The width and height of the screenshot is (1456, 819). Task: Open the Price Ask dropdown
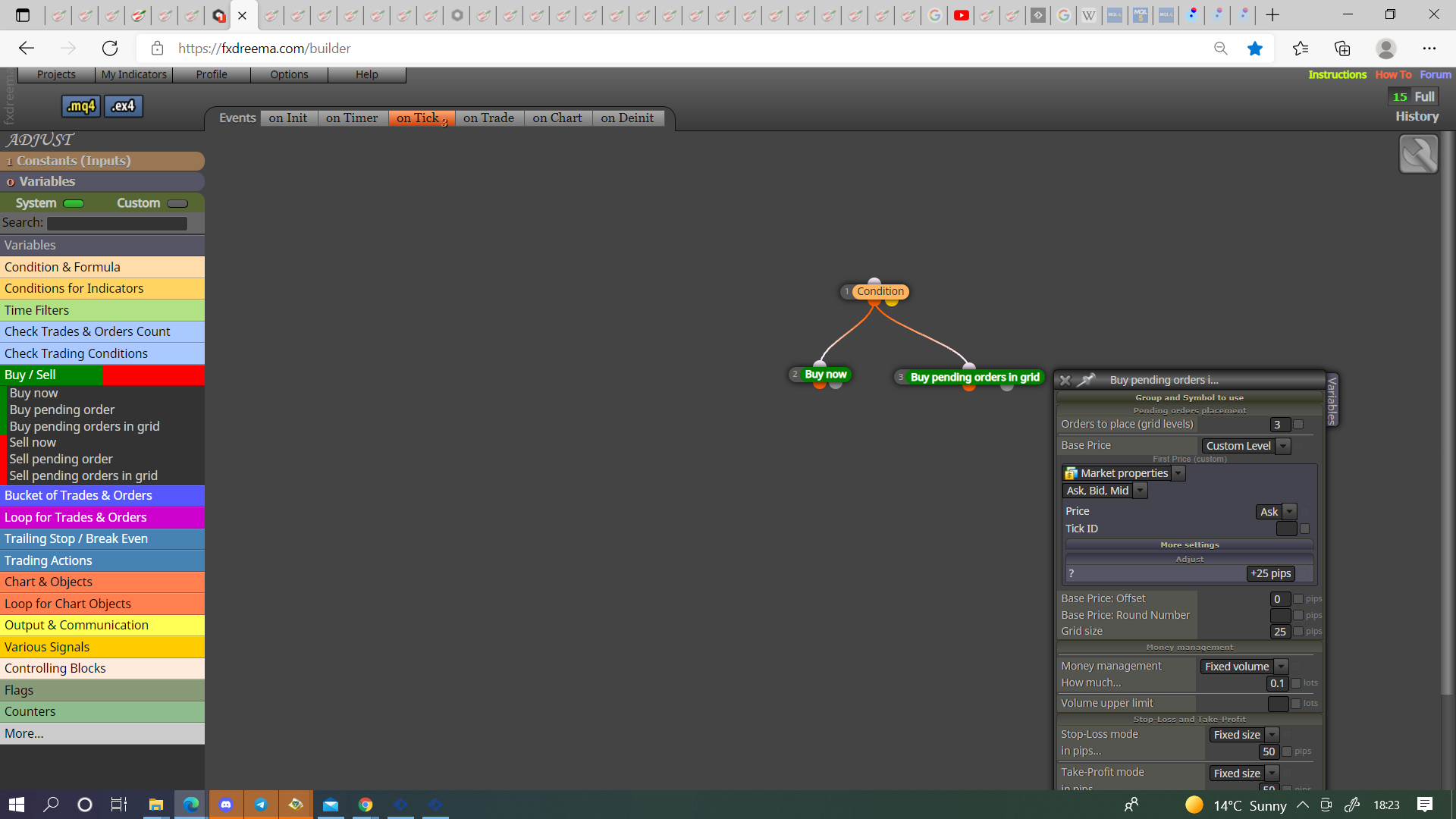click(1276, 512)
